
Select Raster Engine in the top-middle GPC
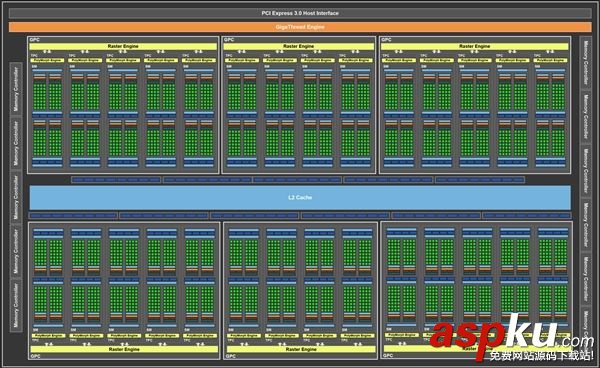(298, 46)
